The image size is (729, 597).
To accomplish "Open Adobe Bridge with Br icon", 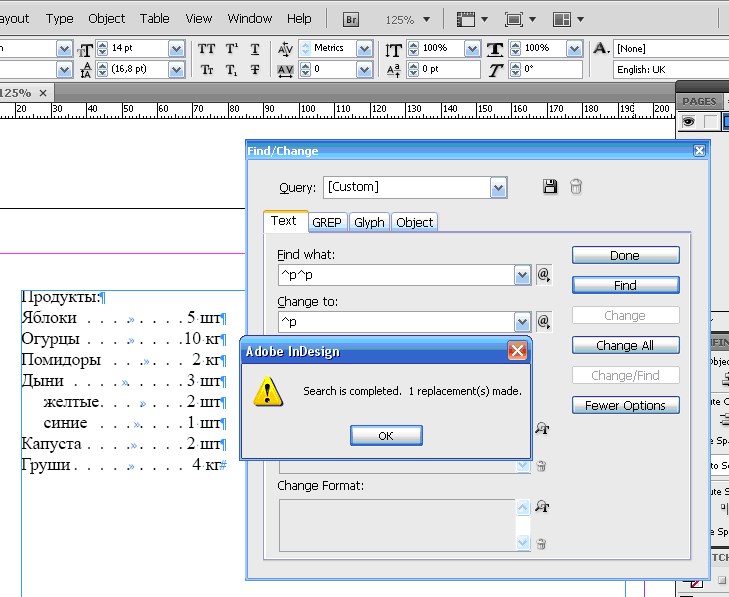I will (351, 20).
